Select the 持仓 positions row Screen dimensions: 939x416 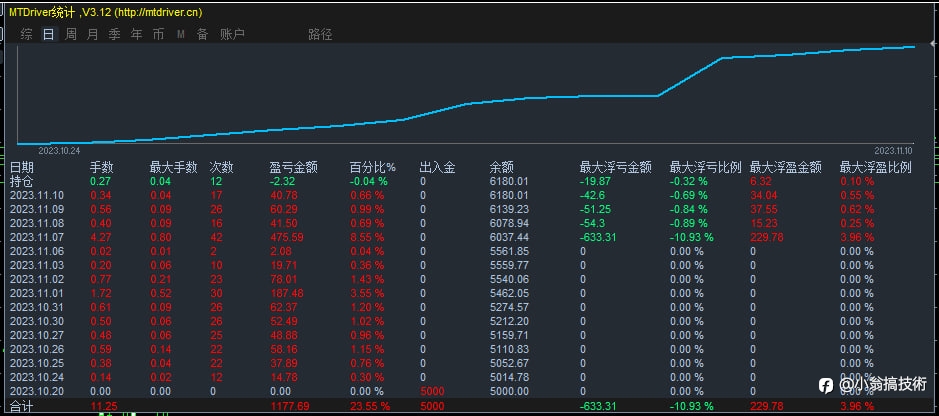point(470,181)
